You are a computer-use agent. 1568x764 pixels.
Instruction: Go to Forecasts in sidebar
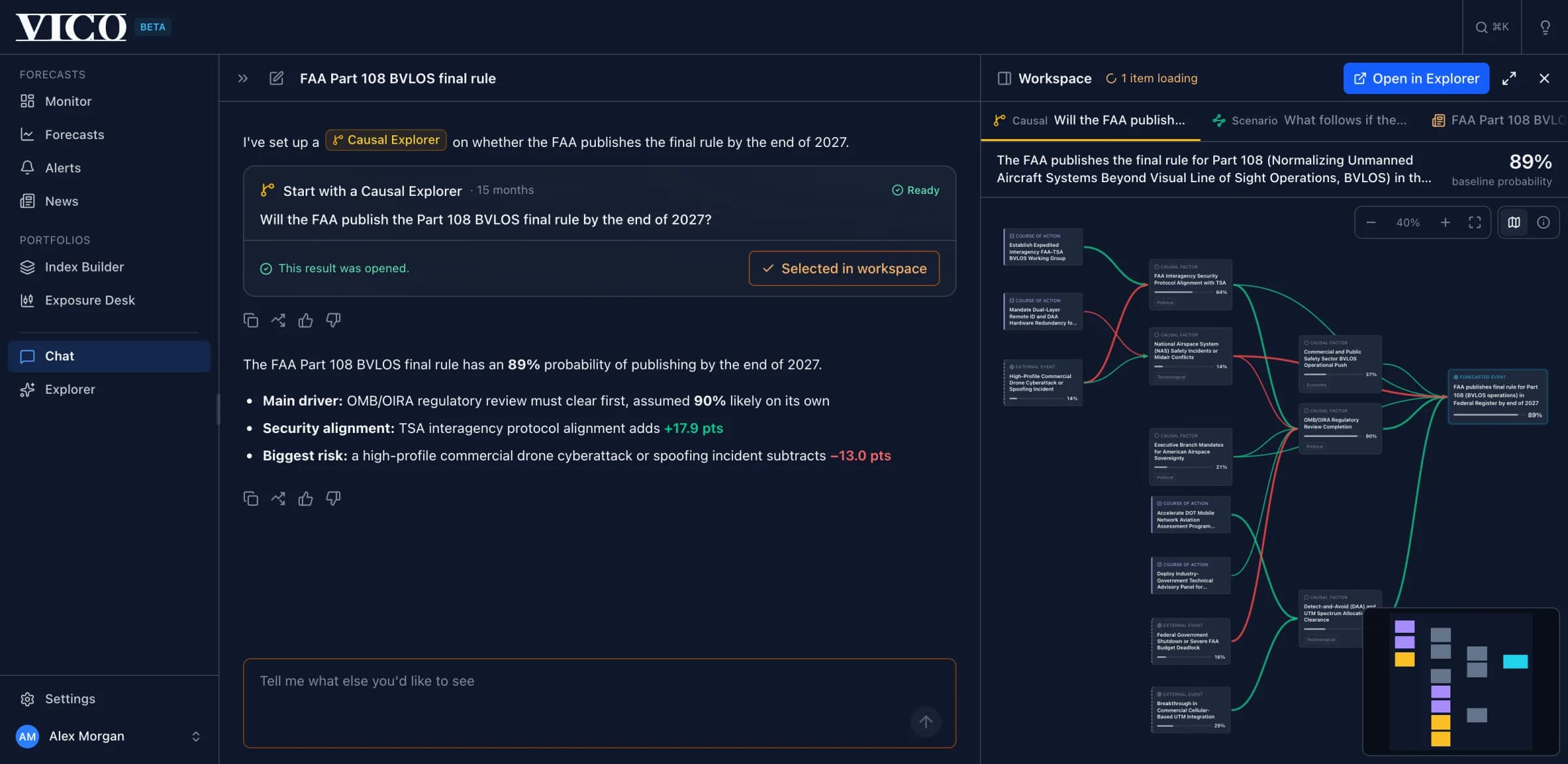coord(109,135)
